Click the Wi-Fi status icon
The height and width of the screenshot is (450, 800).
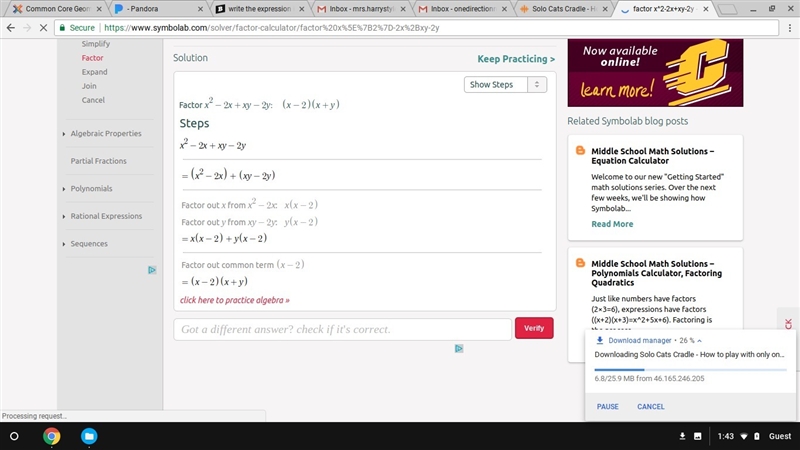(744, 436)
